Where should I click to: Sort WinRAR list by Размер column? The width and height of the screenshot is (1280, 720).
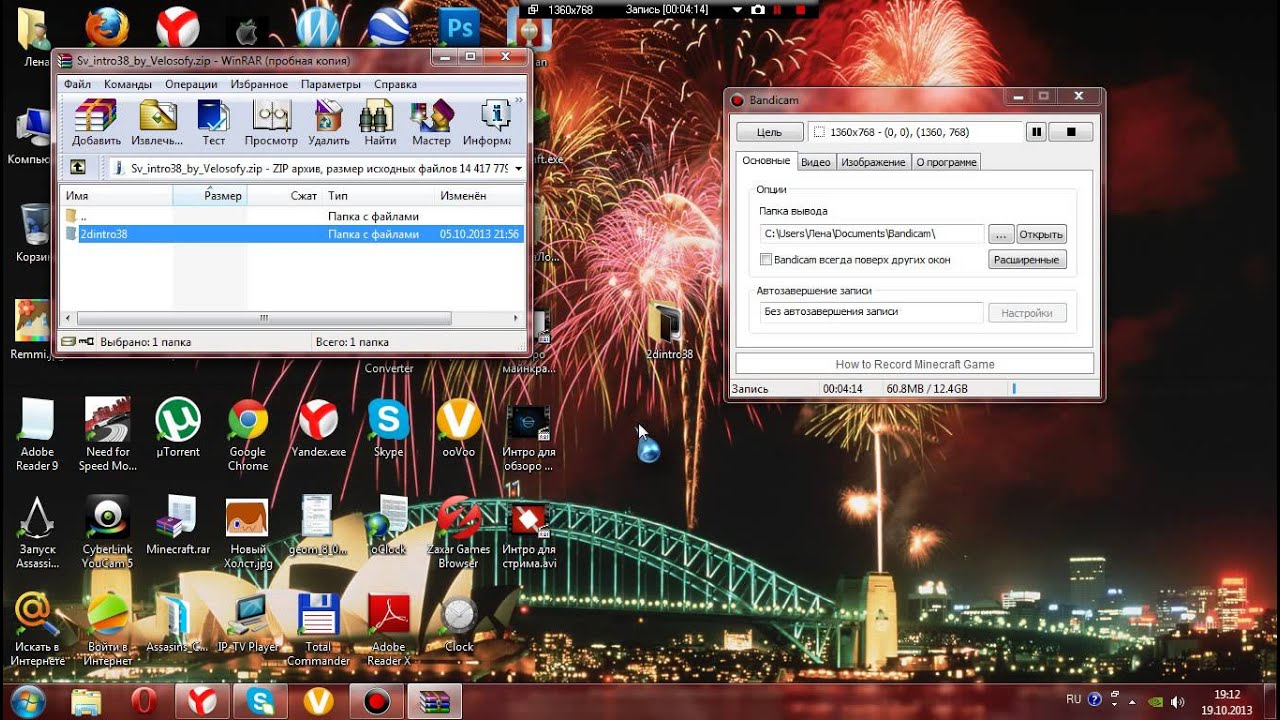click(x=210, y=196)
